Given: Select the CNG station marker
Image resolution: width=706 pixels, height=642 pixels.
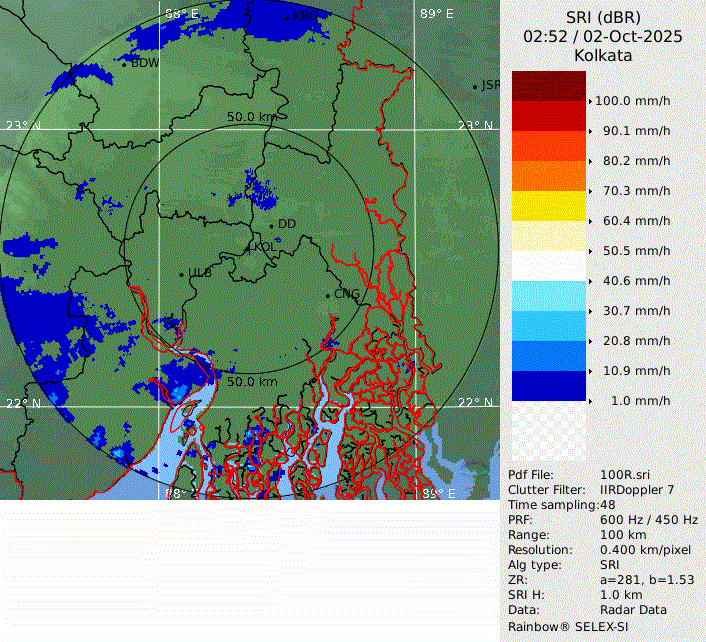Looking at the screenshot, I should [327, 294].
